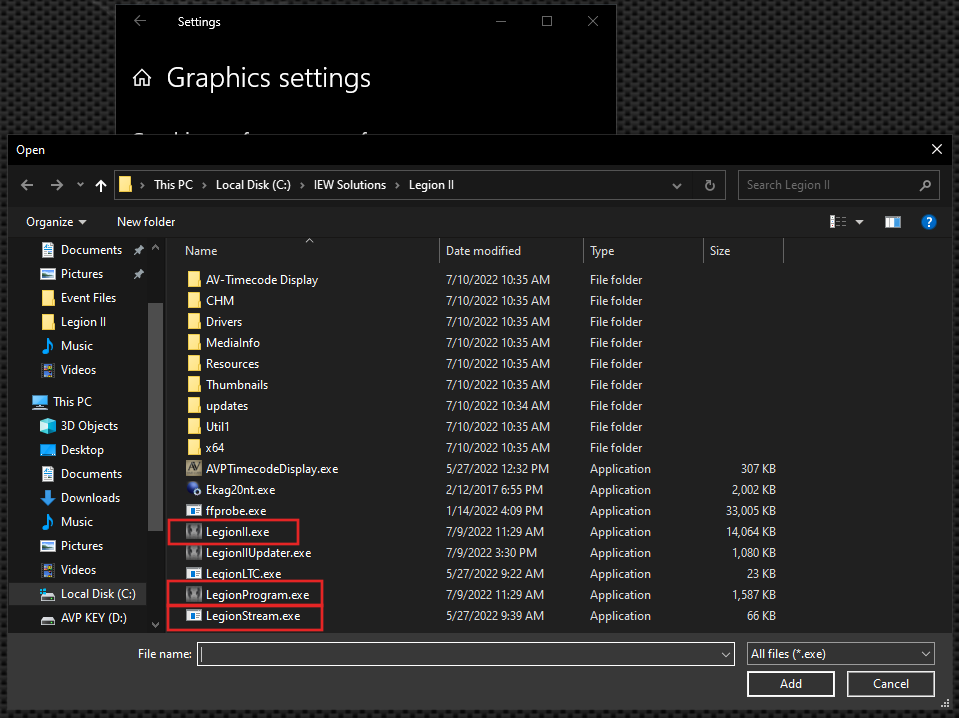Viewport: 959px width, 718px height.
Task: Toggle the preview pane button
Action: [x=893, y=222]
